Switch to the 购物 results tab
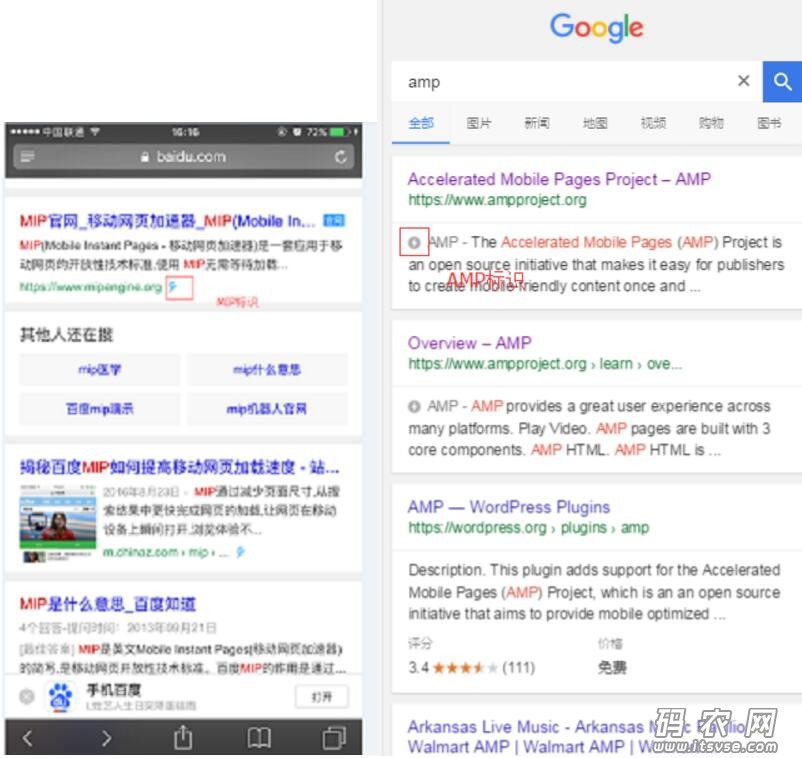This screenshot has width=802, height=758. click(711, 123)
